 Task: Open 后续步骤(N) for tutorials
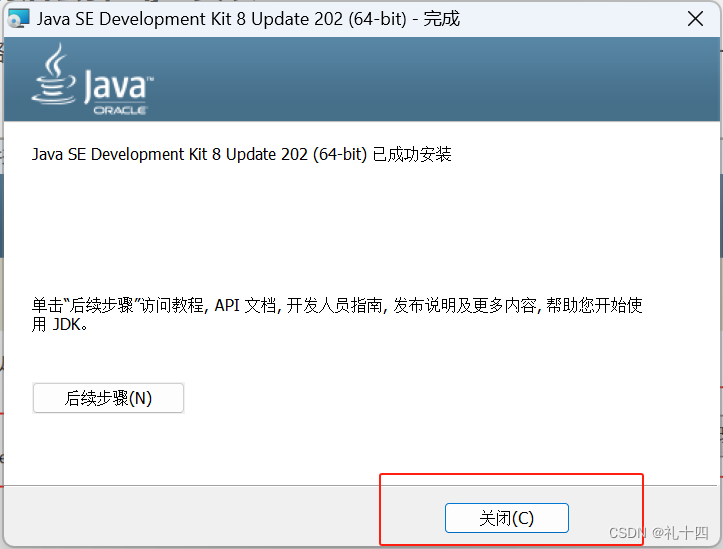108,398
